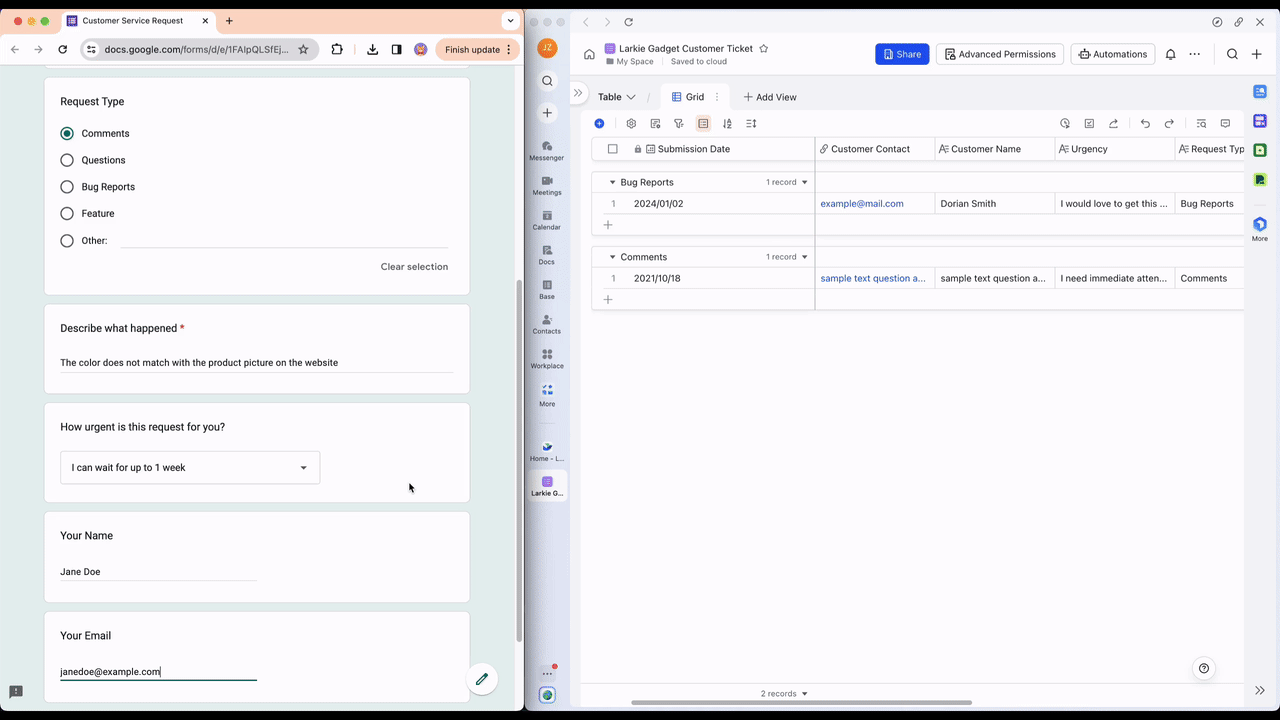Click the blue Share button
Viewport: 1280px width, 720px height.
point(901,54)
